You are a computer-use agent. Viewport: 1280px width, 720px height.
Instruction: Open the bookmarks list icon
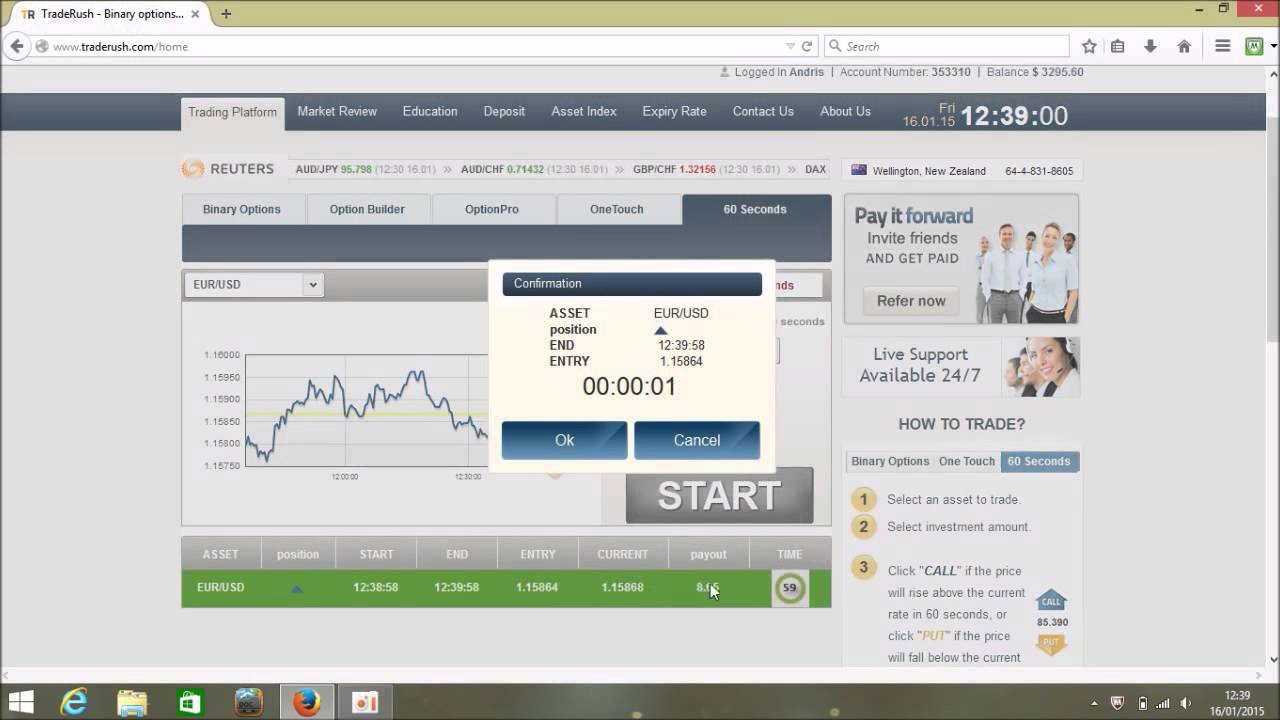tap(1118, 46)
